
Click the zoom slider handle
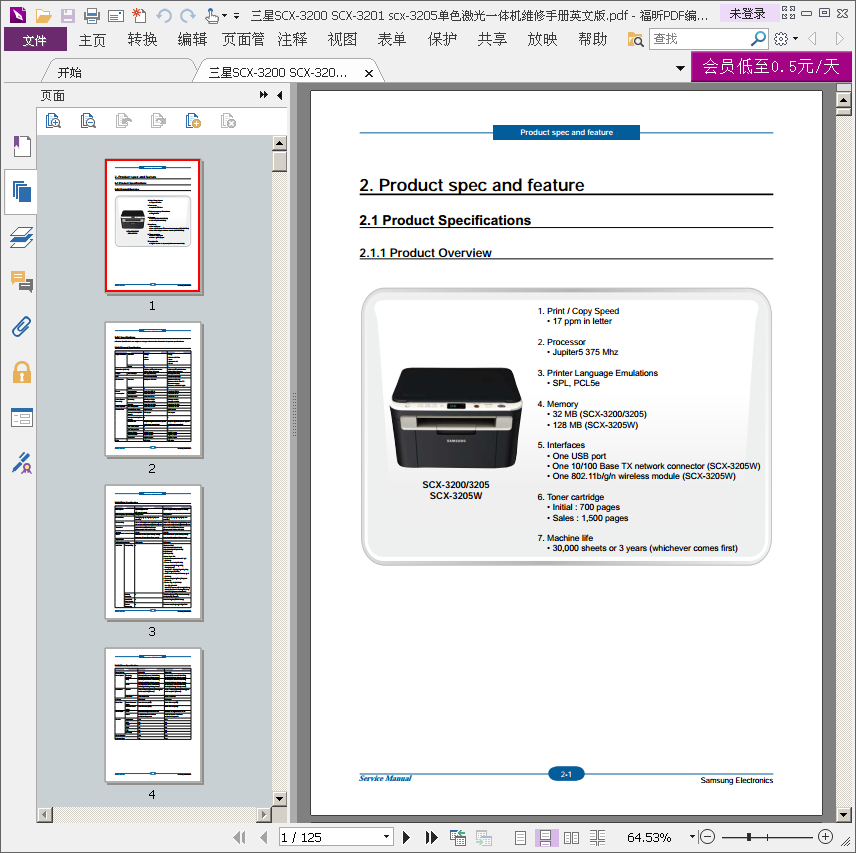pos(749,837)
